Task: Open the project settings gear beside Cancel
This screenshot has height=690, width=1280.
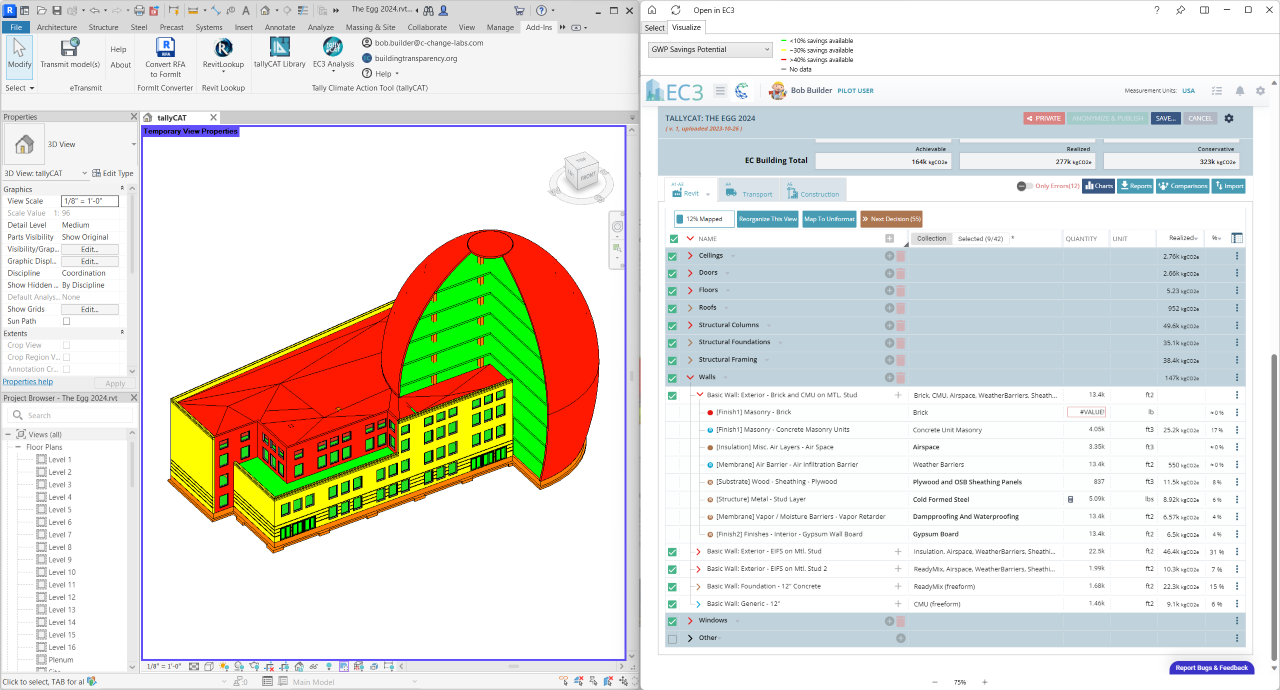Action: (x=1229, y=118)
